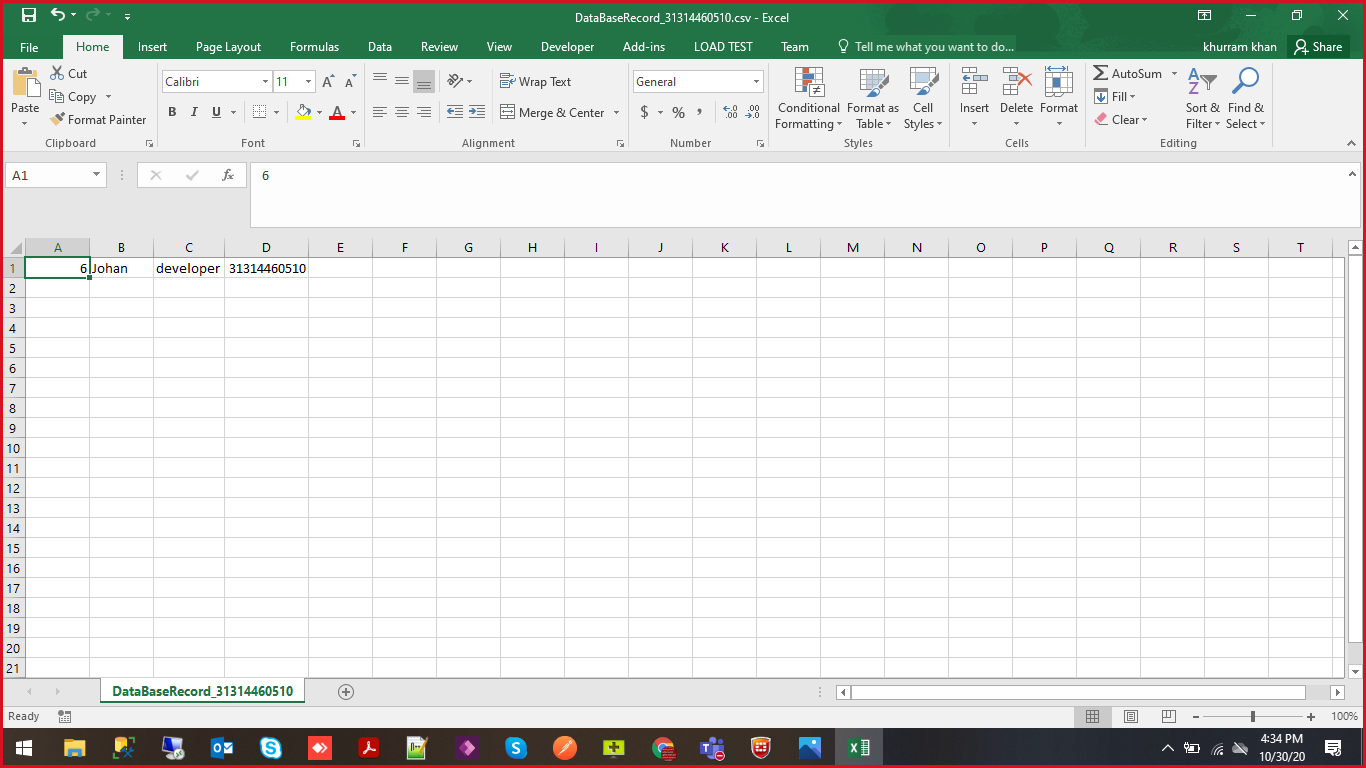The image size is (1366, 768).
Task: Open the General number format dropdown
Action: [x=756, y=82]
